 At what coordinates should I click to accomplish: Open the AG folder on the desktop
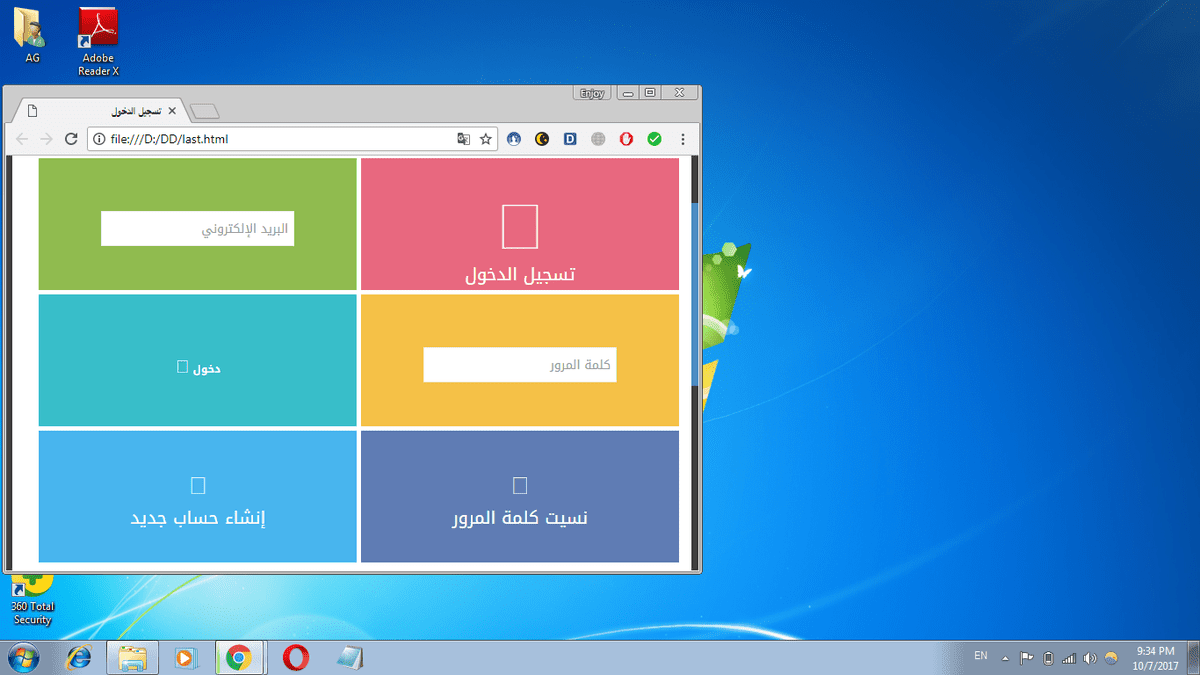coord(32,34)
